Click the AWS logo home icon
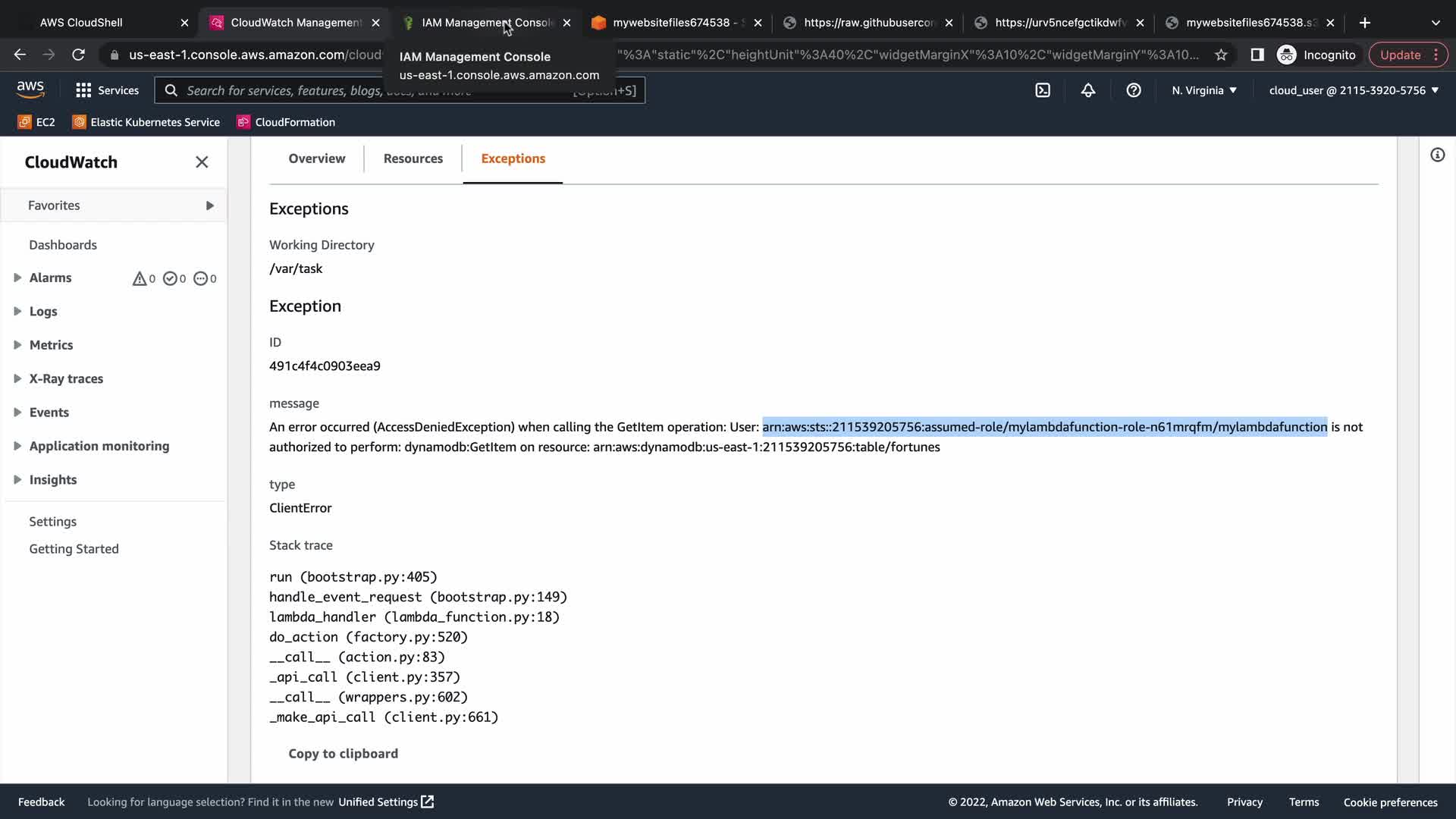The width and height of the screenshot is (1456, 819). point(30,89)
